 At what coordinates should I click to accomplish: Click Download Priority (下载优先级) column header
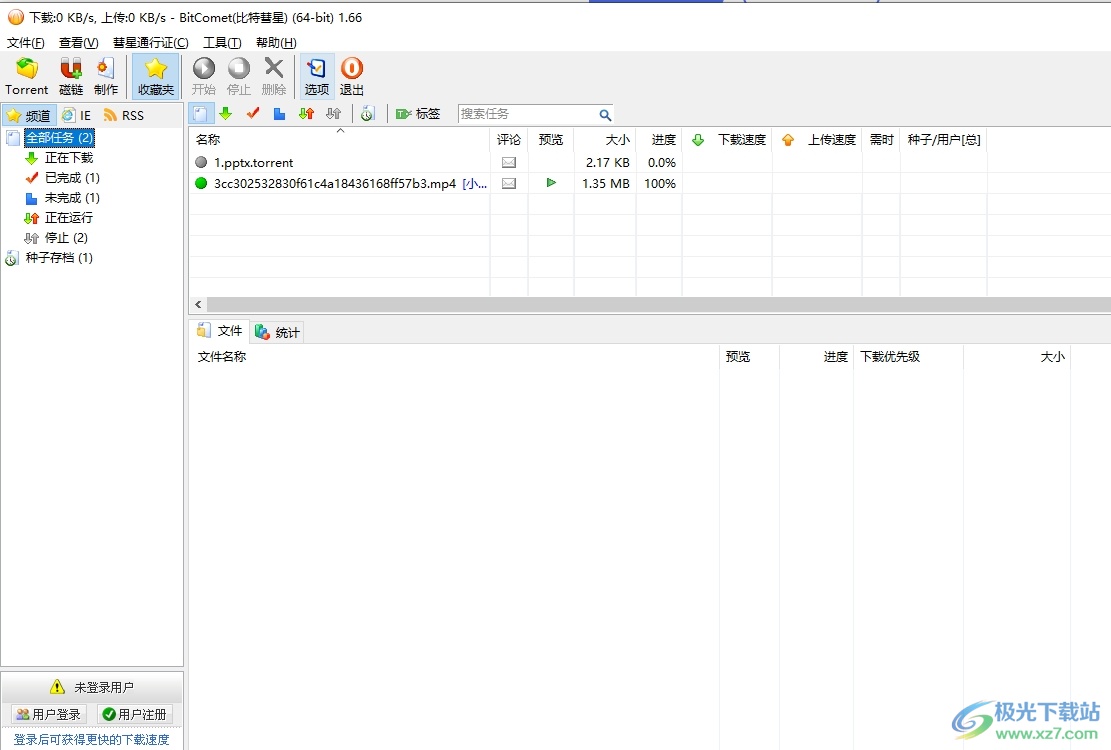908,357
